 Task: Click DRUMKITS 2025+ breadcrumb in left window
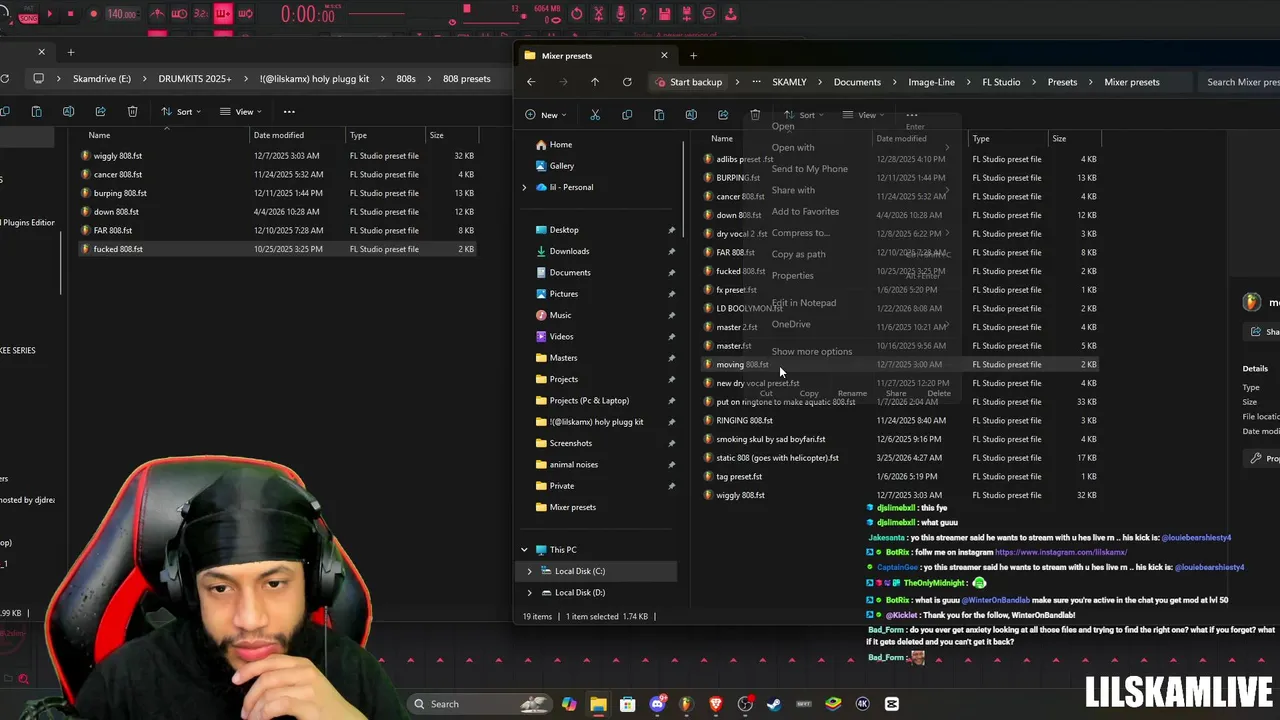194,78
